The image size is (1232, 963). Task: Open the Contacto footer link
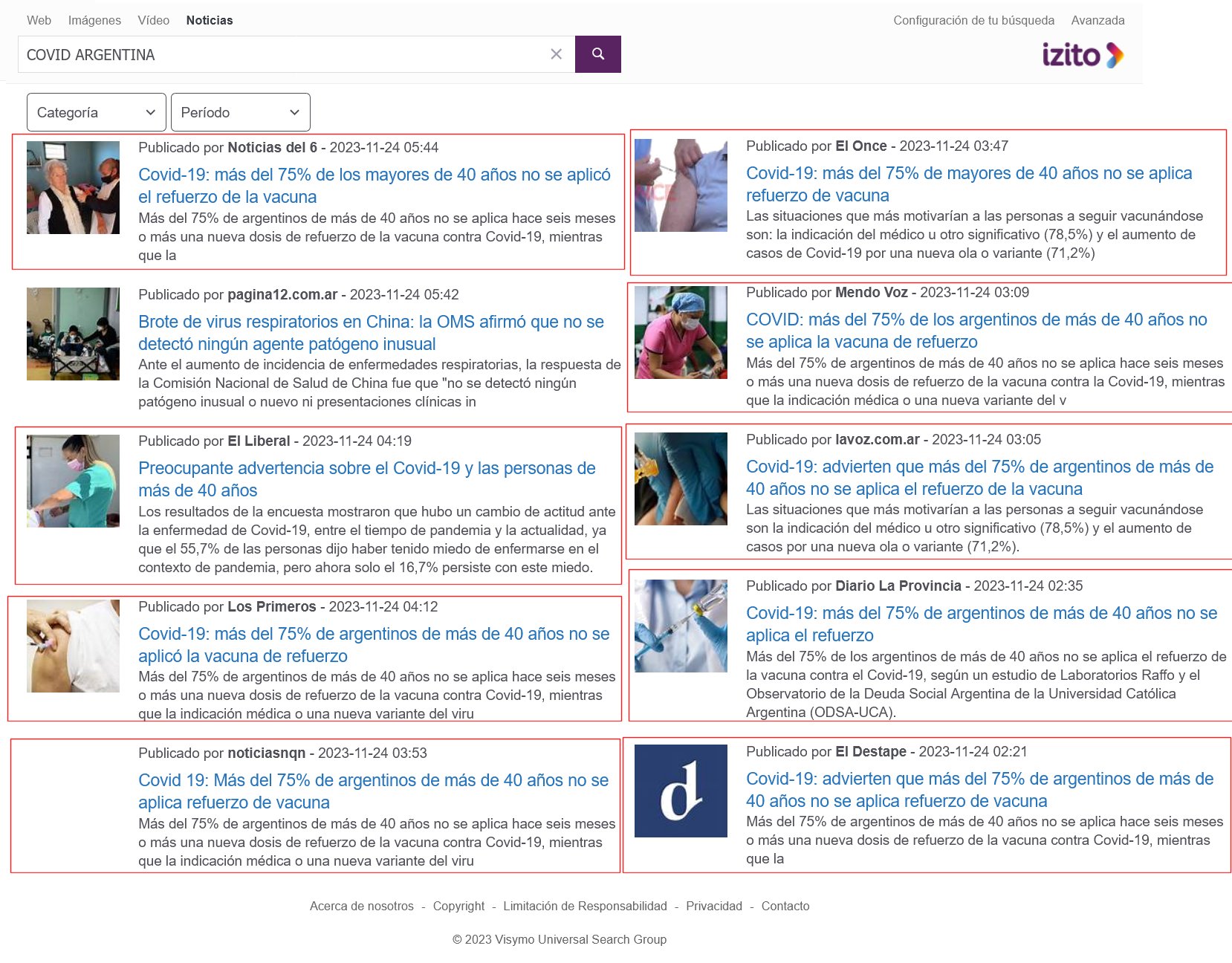(785, 906)
